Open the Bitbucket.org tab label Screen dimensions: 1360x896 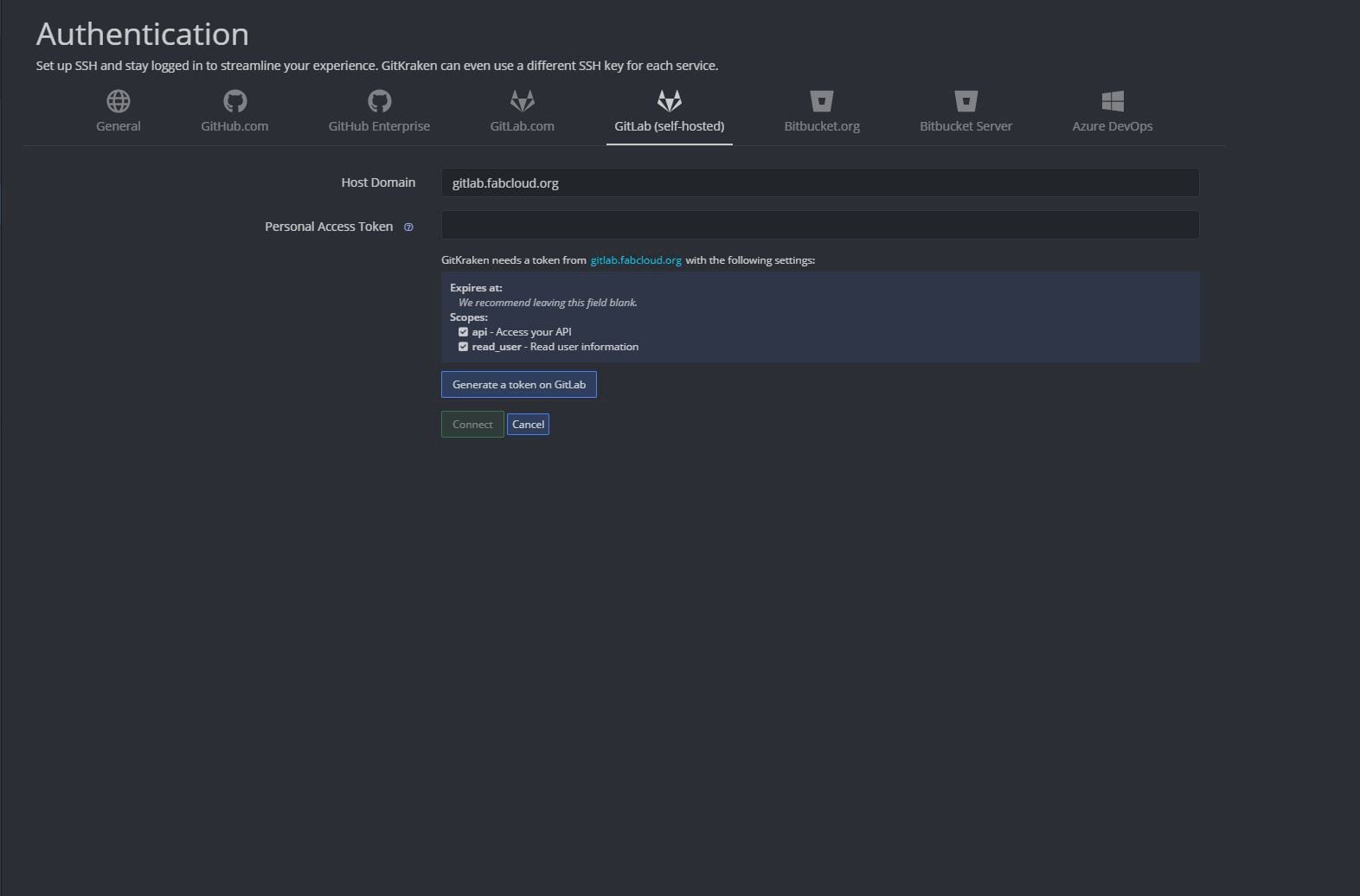click(821, 126)
